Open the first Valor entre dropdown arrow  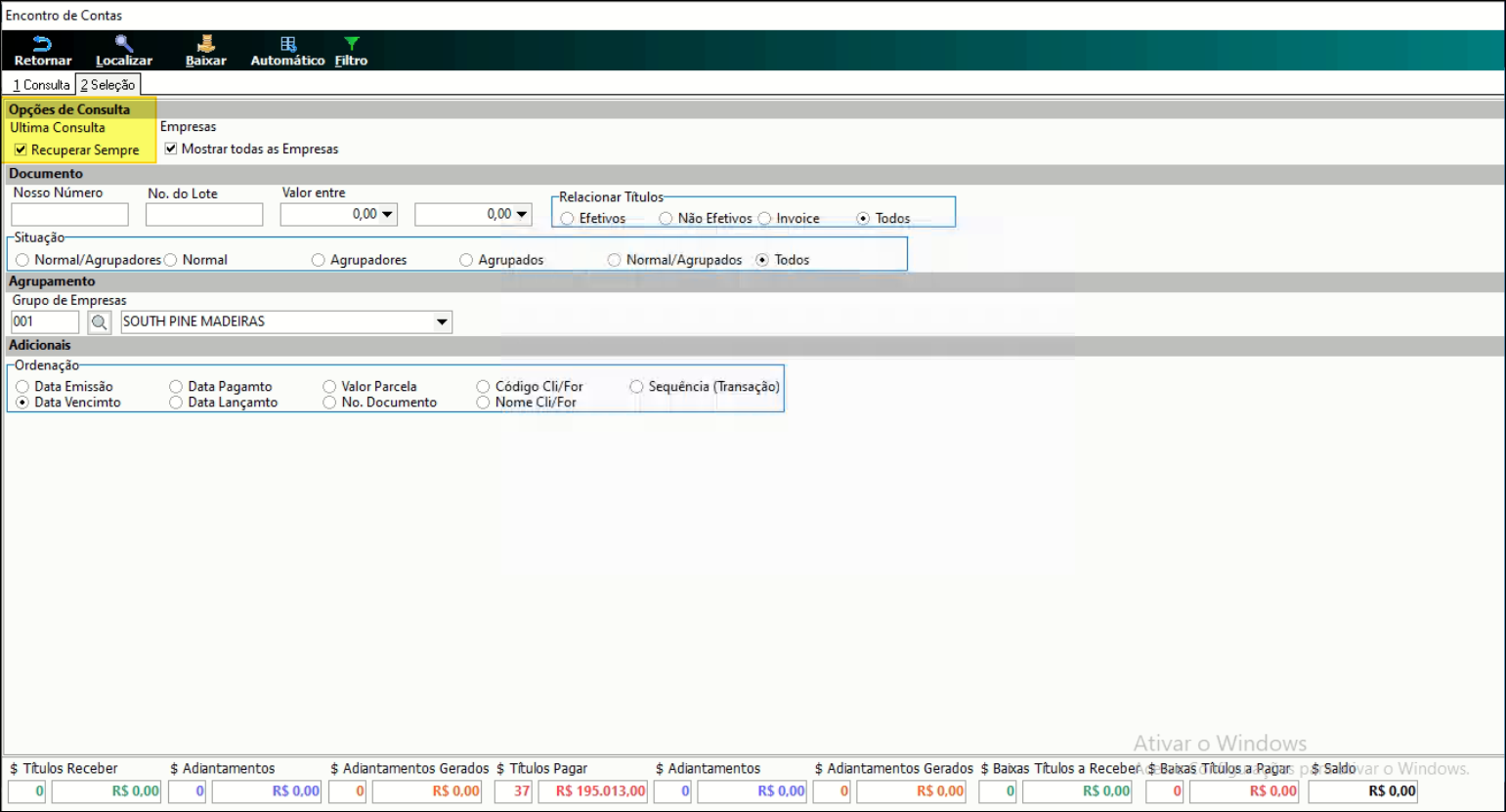point(387,214)
